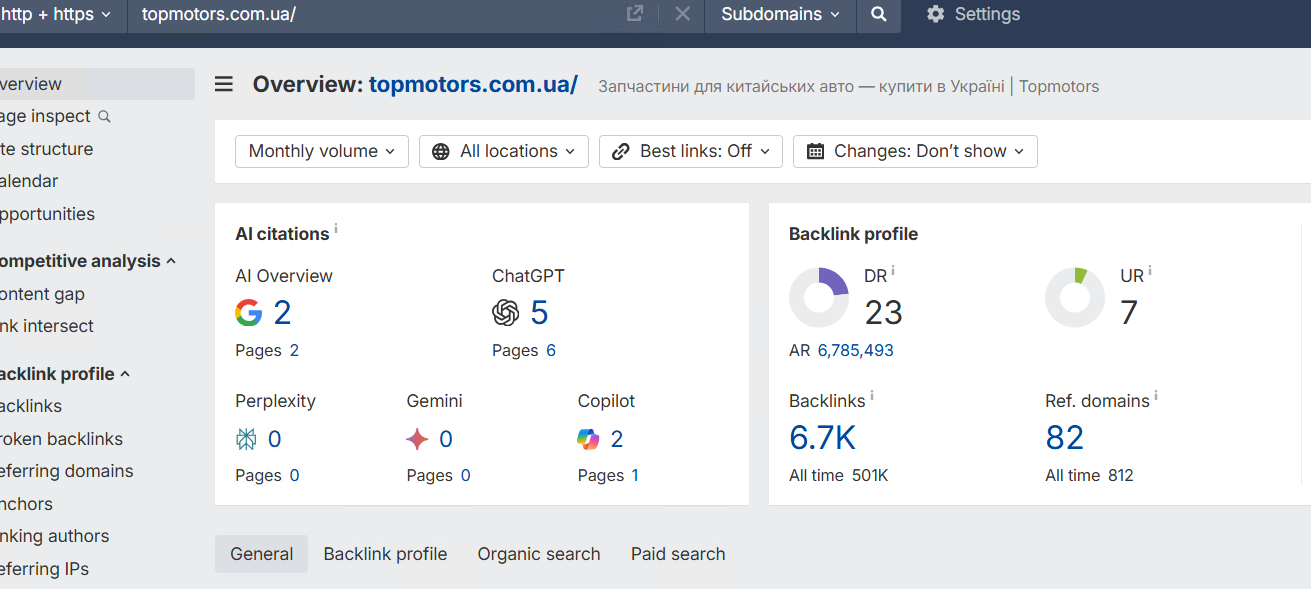
Task: Click the Page inspect magnifier icon
Action: point(104,117)
